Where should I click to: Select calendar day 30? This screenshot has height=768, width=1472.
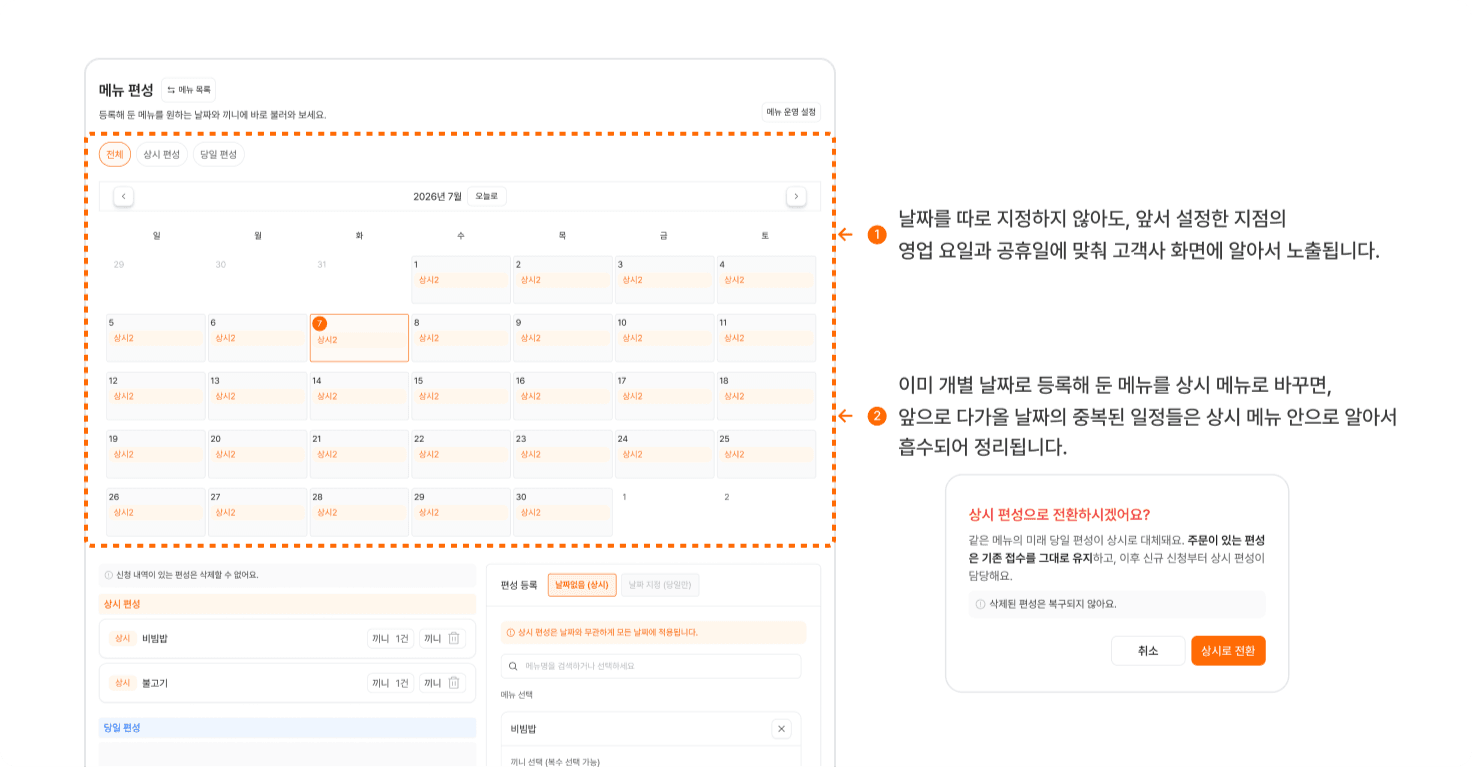(x=563, y=512)
